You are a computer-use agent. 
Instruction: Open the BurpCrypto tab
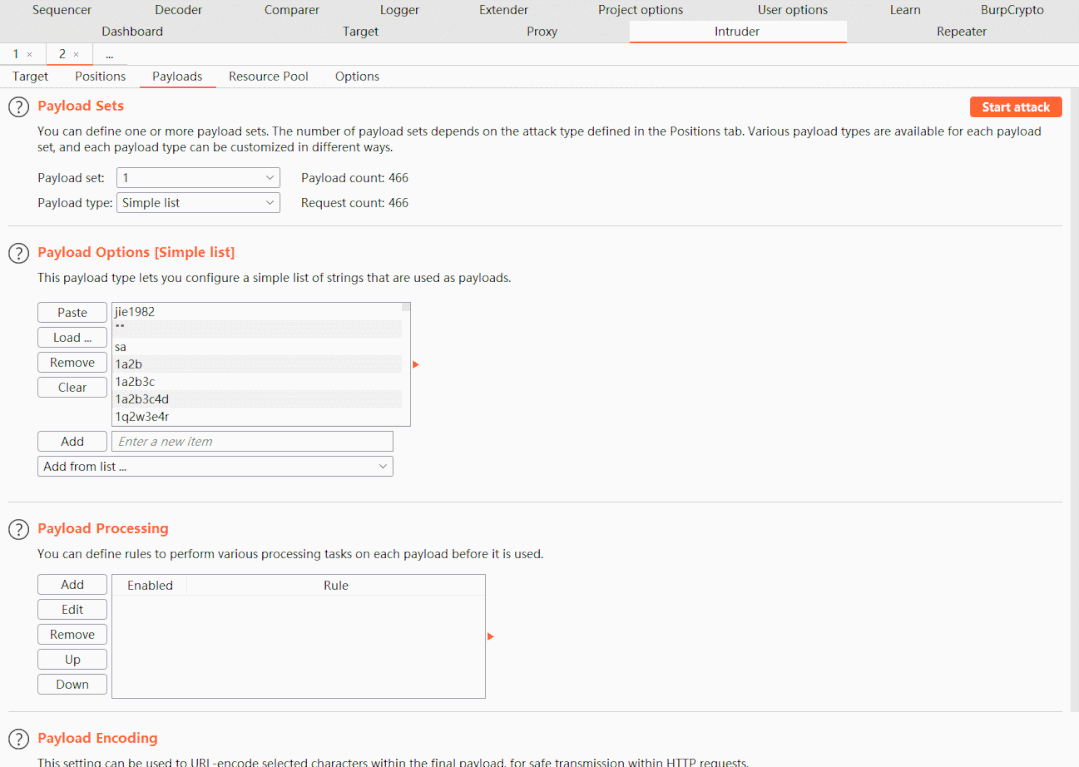pos(1012,10)
